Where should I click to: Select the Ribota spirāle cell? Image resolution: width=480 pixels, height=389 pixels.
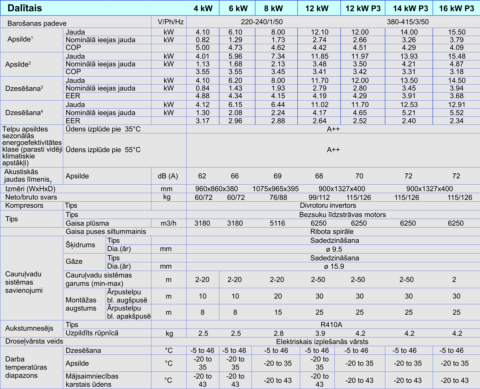[332, 231]
